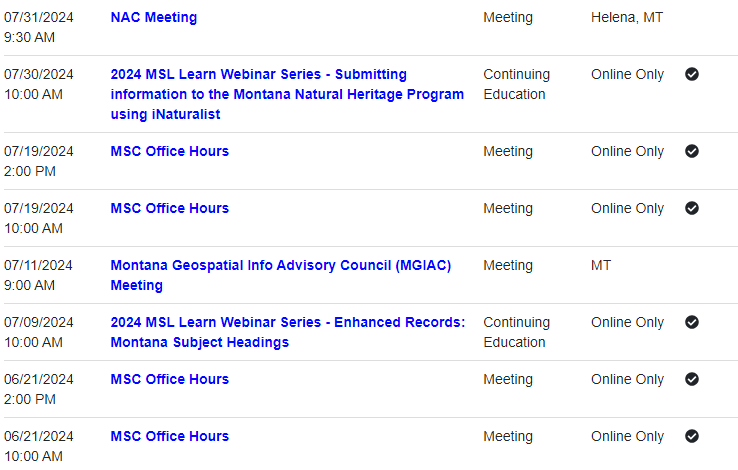Screen dimensions: 738x470
Task: Click check icon for 07/19 2:00 PM Office Hours
Action: [692, 151]
